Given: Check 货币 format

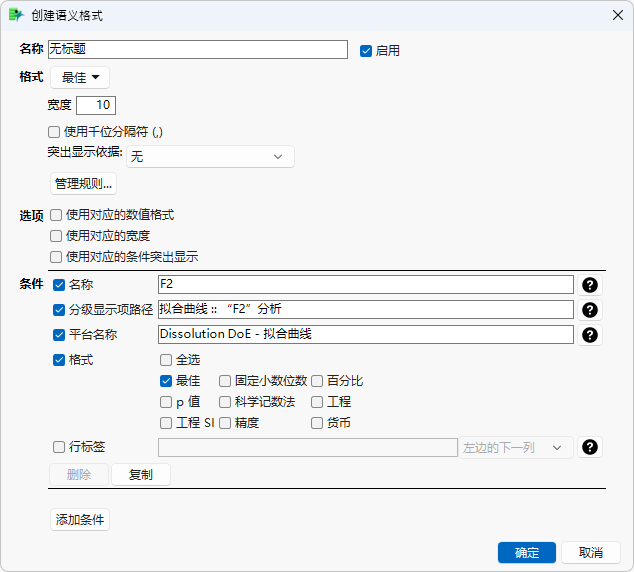Looking at the screenshot, I should coord(317,423).
